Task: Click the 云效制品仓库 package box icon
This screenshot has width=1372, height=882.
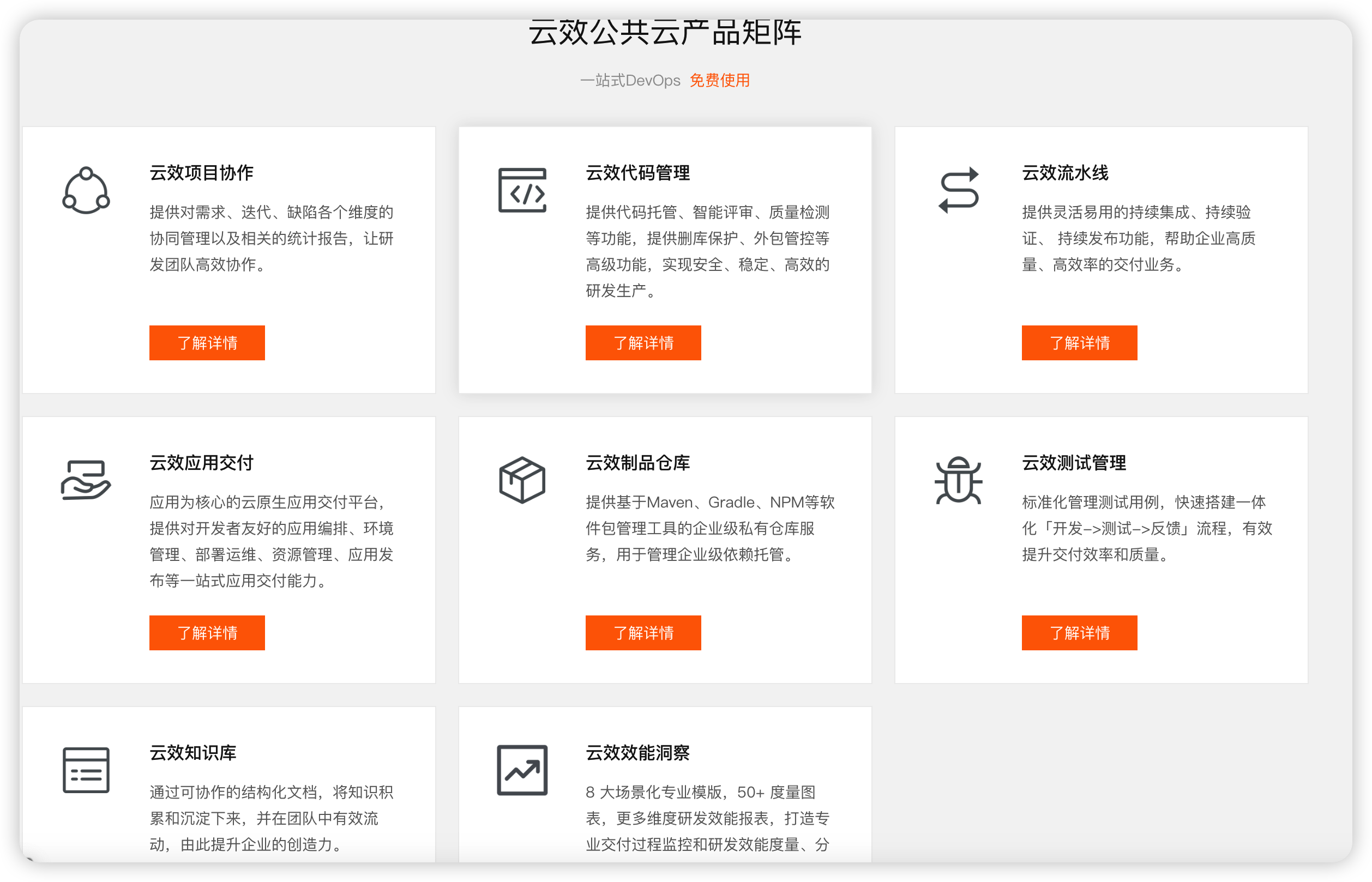Action: coord(522,480)
